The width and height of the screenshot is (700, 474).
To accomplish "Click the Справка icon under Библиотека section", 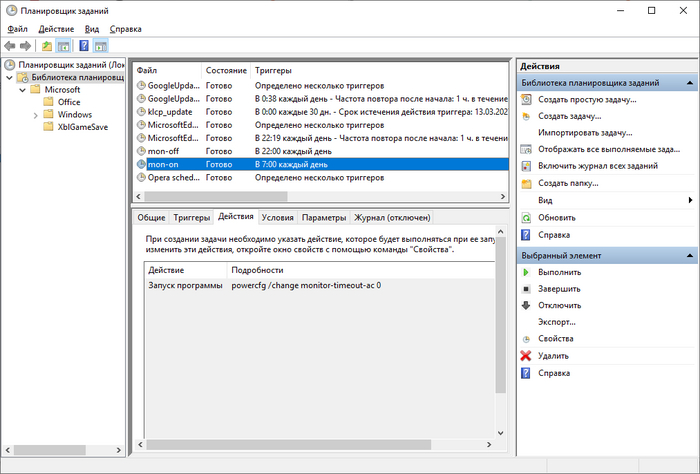I will pos(526,235).
